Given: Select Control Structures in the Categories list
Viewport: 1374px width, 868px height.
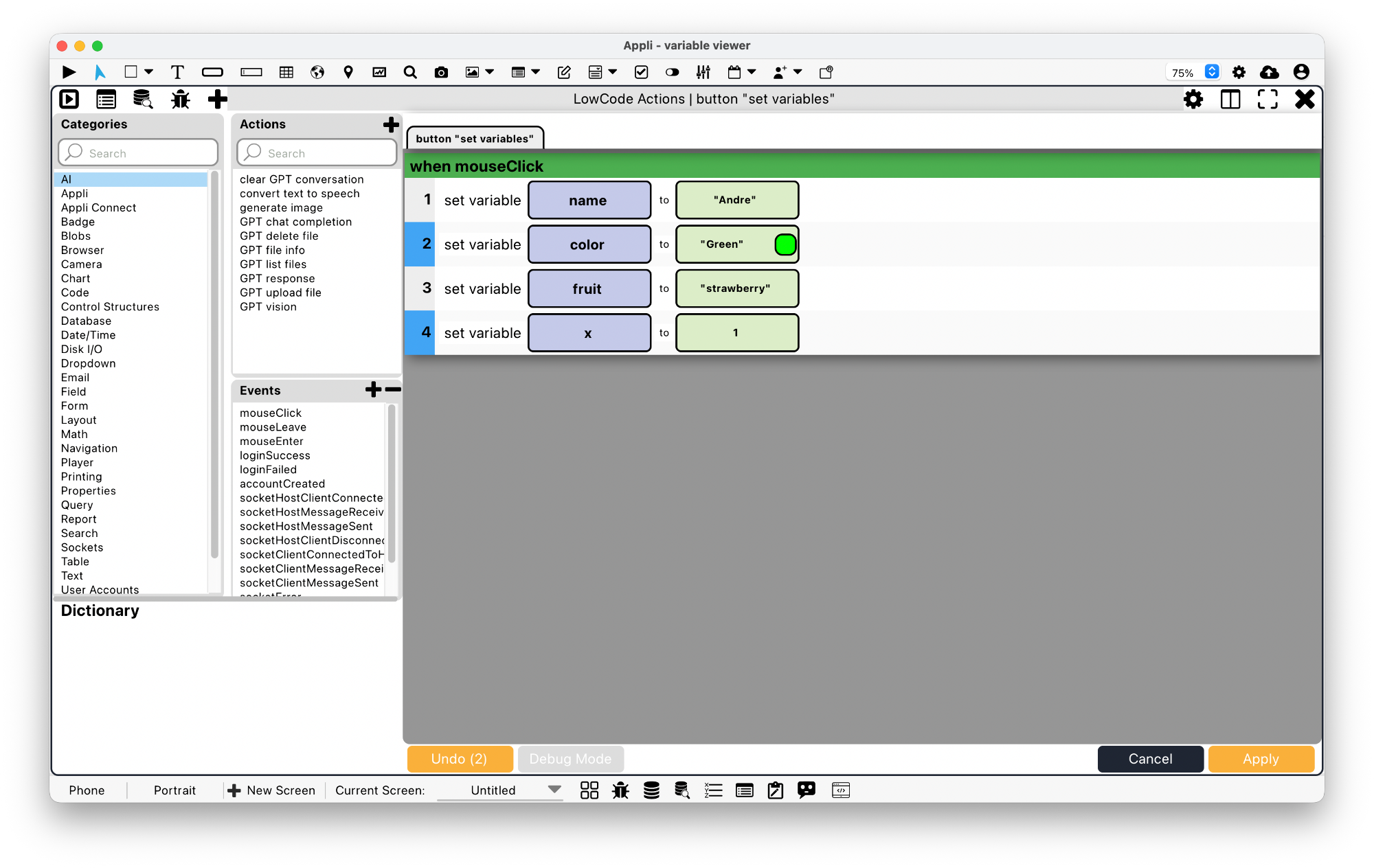Looking at the screenshot, I should (110, 307).
